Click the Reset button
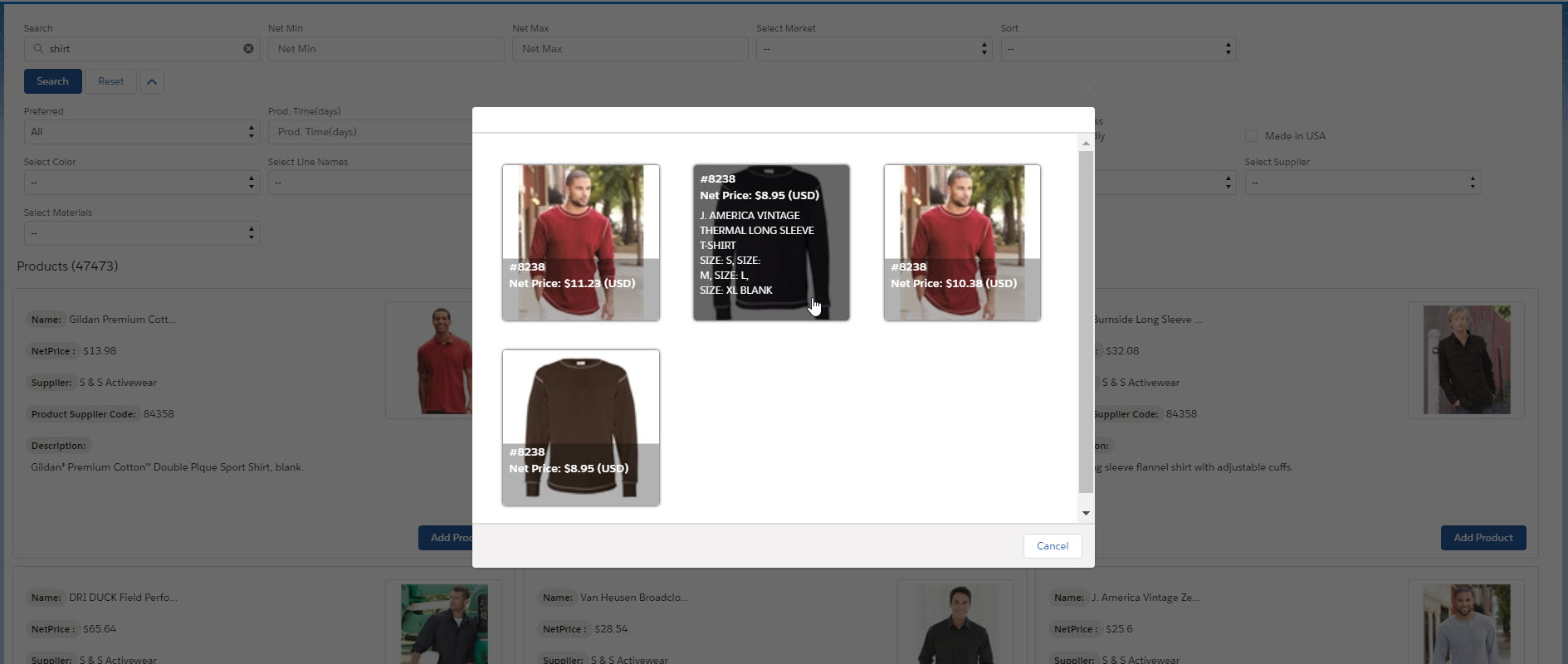The width and height of the screenshot is (1568, 664). [x=111, y=81]
